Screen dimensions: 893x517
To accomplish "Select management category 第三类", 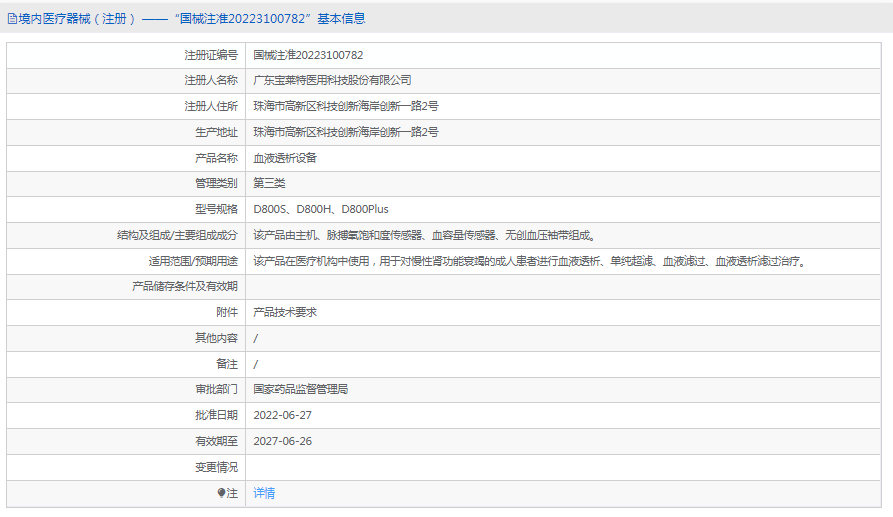I will click(x=269, y=183).
